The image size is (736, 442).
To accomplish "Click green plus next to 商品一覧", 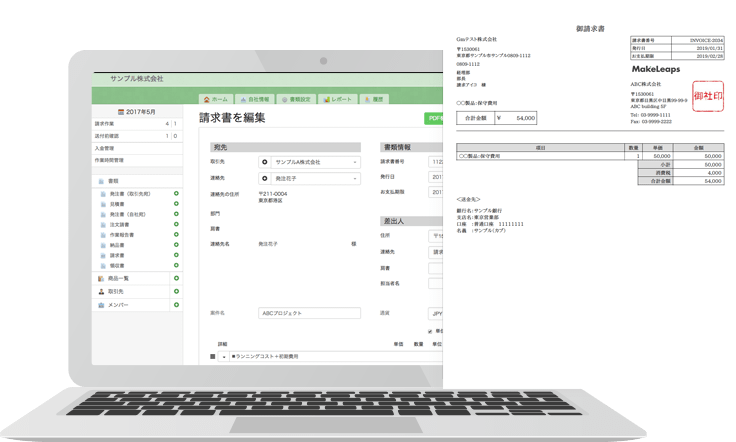I will coord(176,278).
